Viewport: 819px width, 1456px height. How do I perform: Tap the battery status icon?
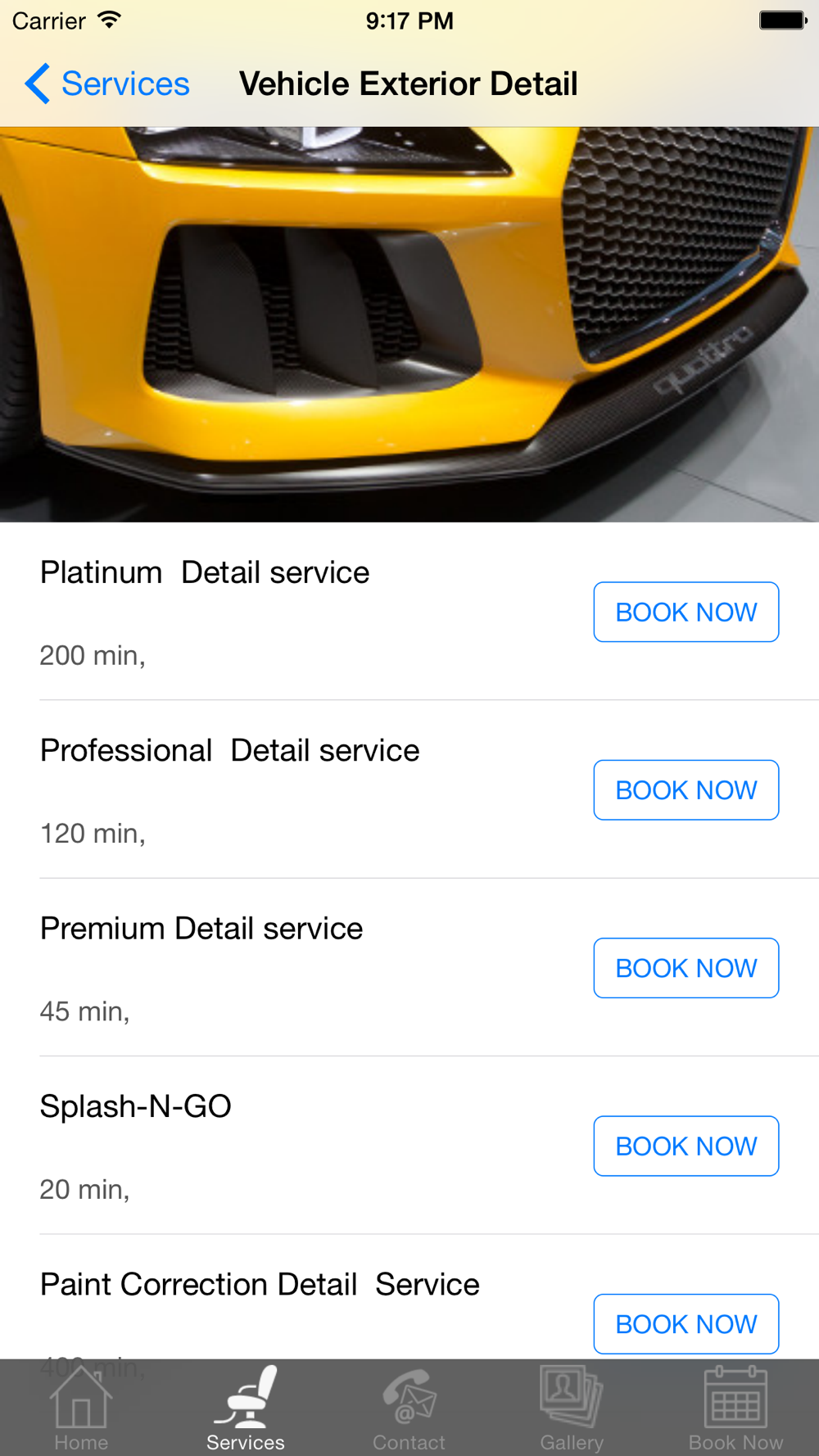pyautogui.click(x=782, y=20)
